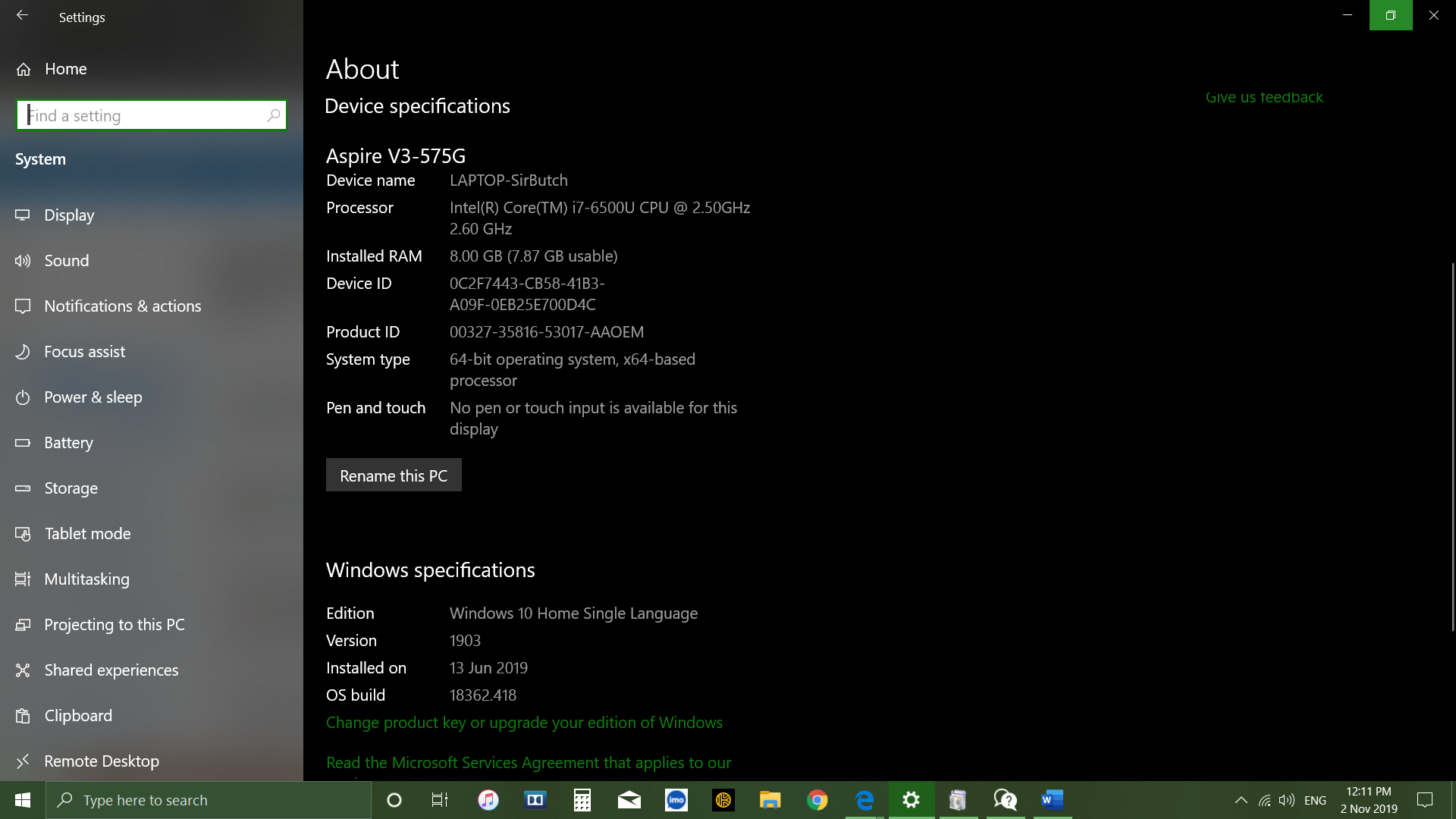Open Cortana from the taskbar circle icon

(x=394, y=800)
